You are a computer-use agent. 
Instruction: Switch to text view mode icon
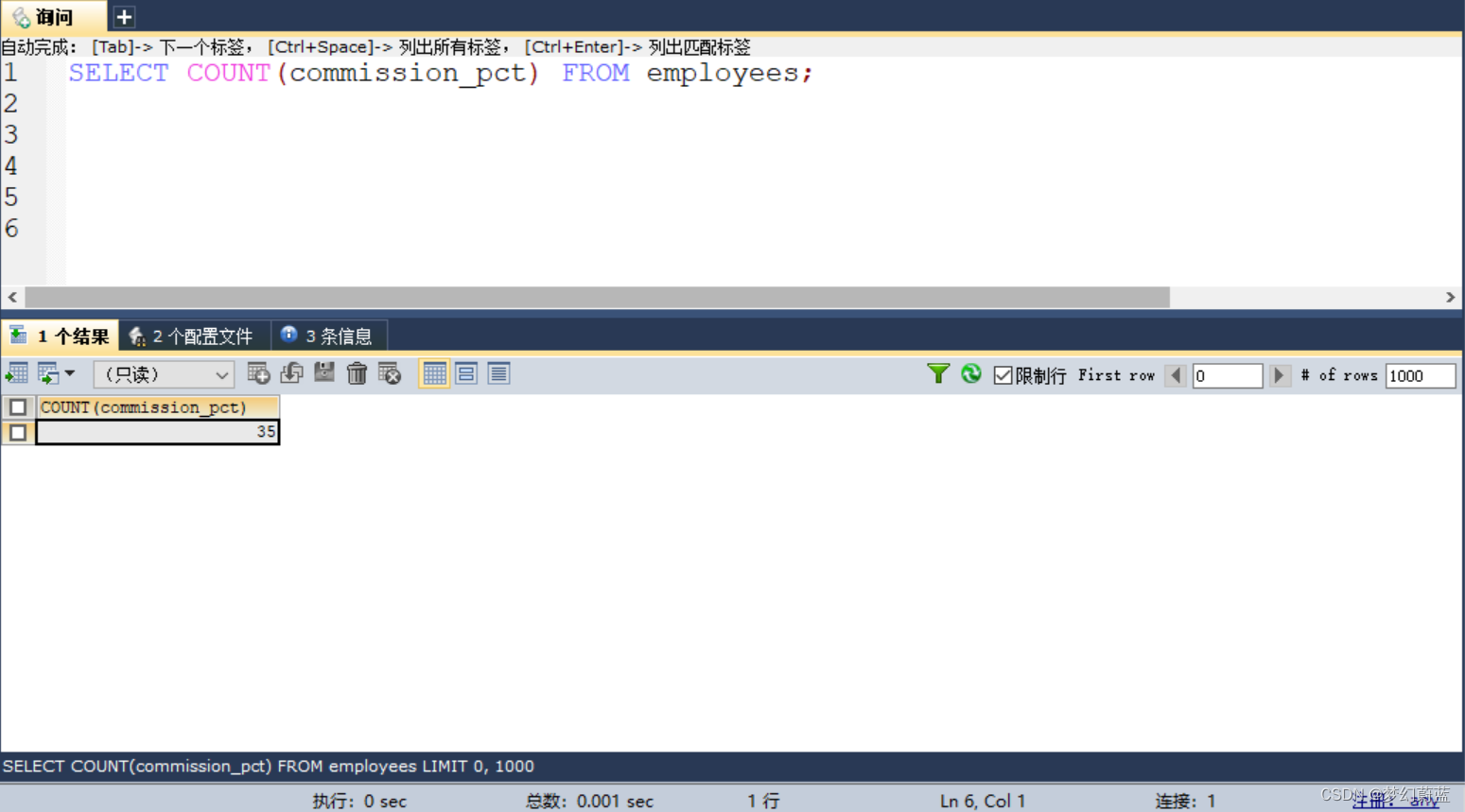(x=498, y=373)
